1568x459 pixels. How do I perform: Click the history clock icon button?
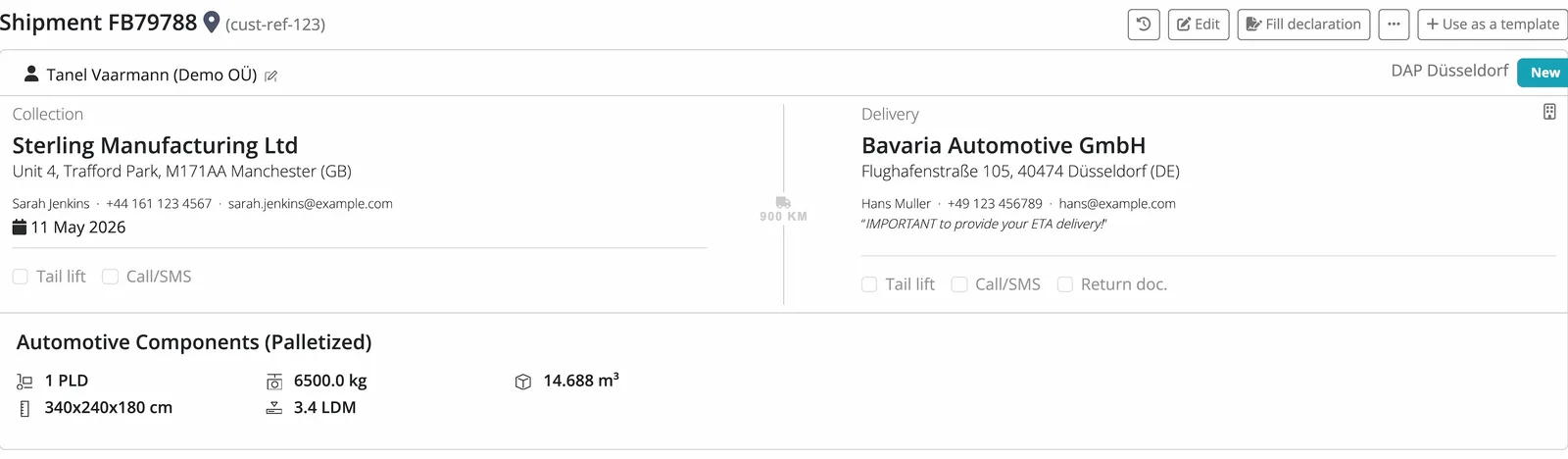click(1144, 25)
